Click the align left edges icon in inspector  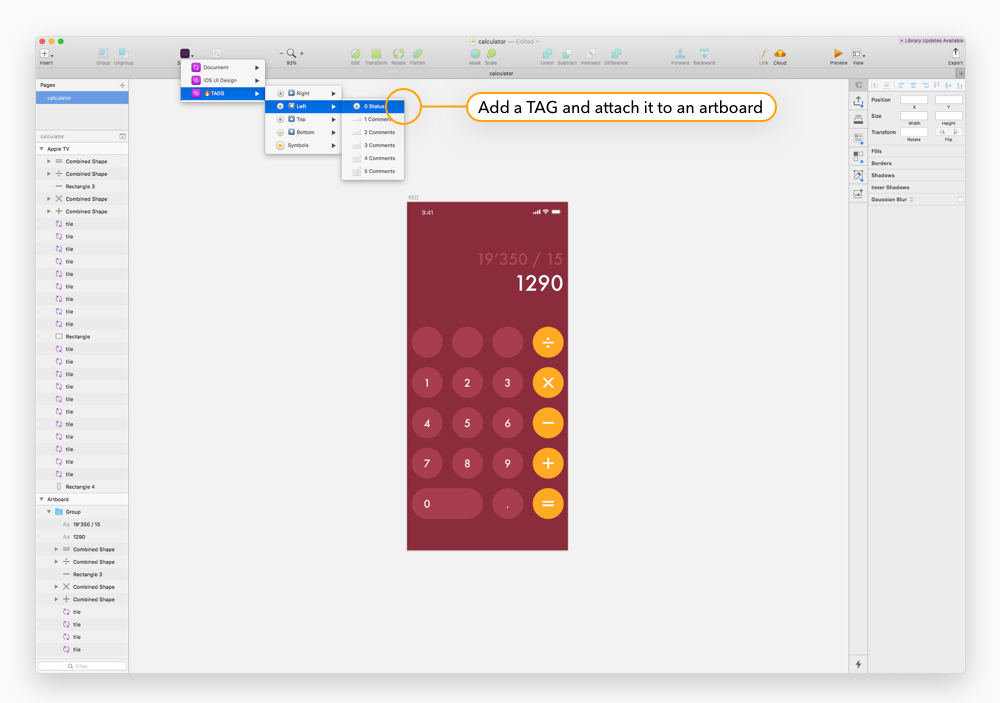click(901, 85)
